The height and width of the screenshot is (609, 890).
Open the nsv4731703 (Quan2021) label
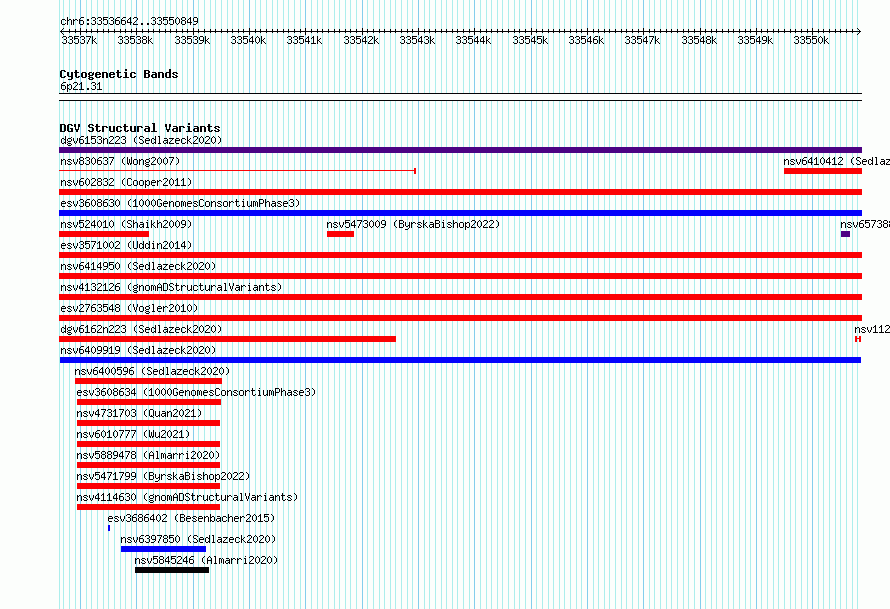pos(139,413)
